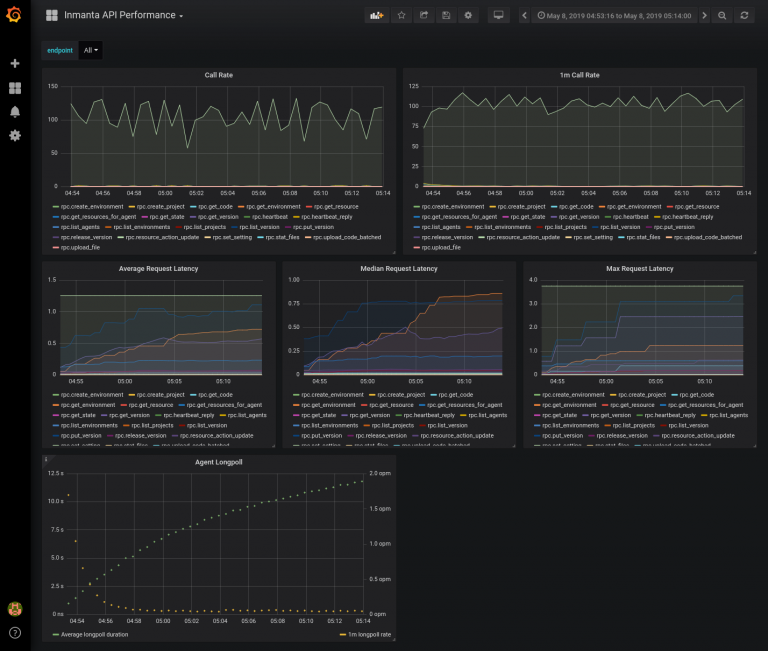Click the Share dashboard icon
Screen dimensions: 768x651
[424, 15]
